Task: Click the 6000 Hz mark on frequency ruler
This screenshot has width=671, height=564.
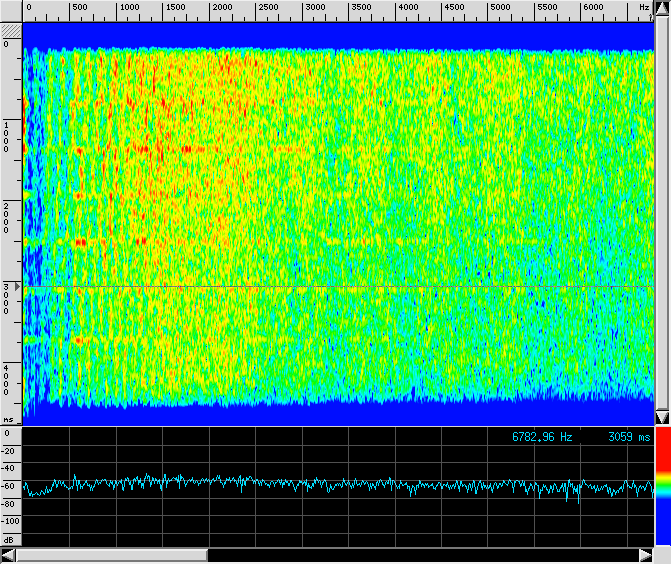Action: (594, 8)
